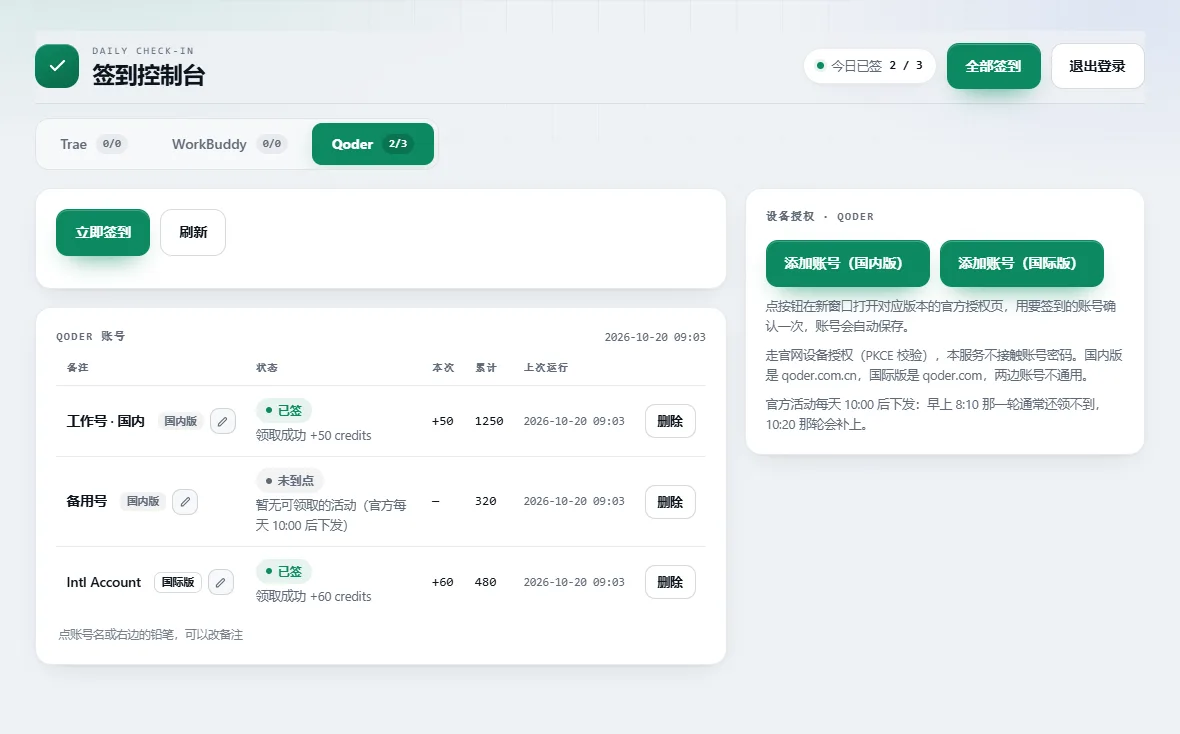Viewport: 1180px width, 734px height.
Task: Click the 未到点 status badge
Action: tap(290, 480)
